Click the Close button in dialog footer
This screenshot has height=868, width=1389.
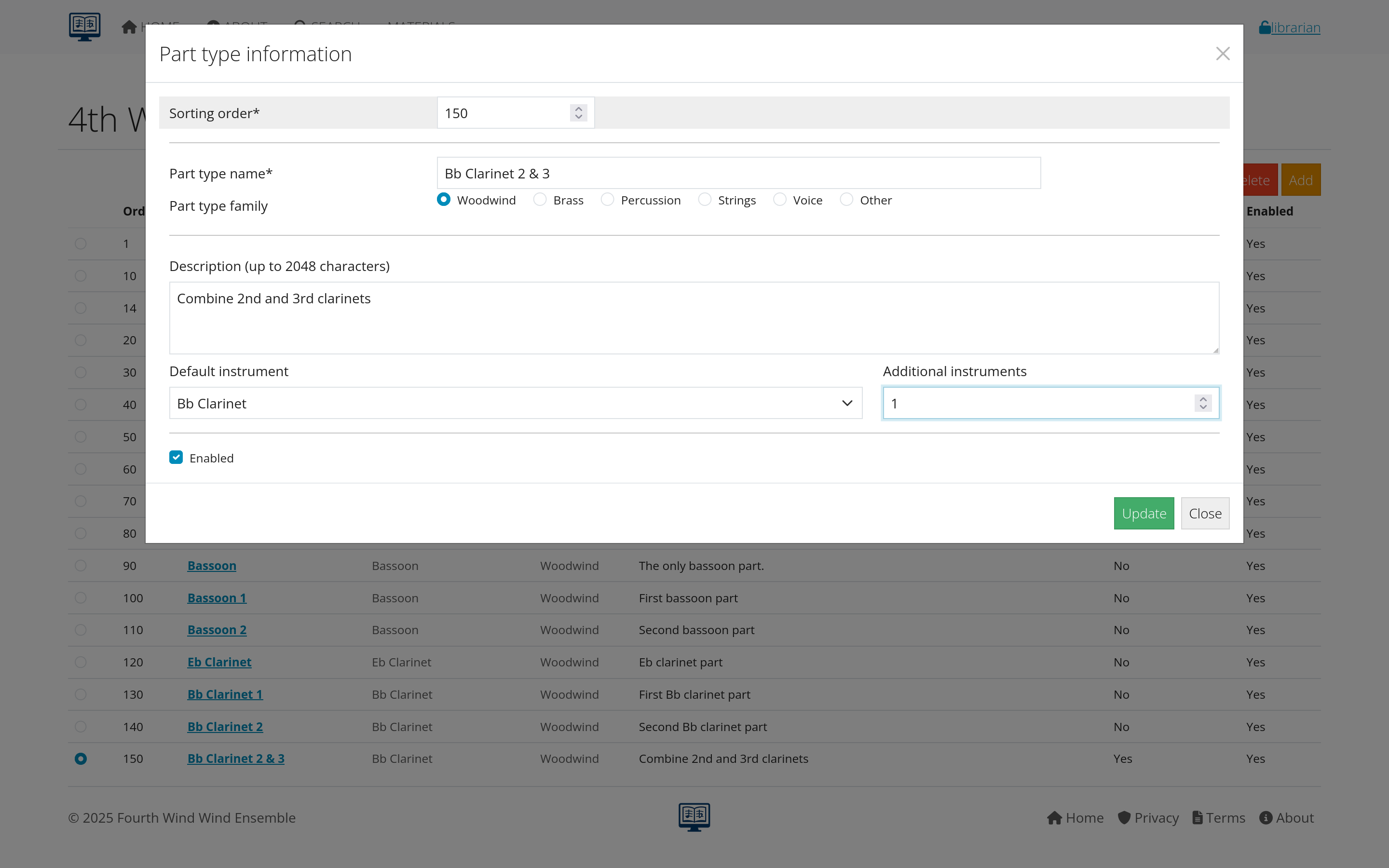1205,513
